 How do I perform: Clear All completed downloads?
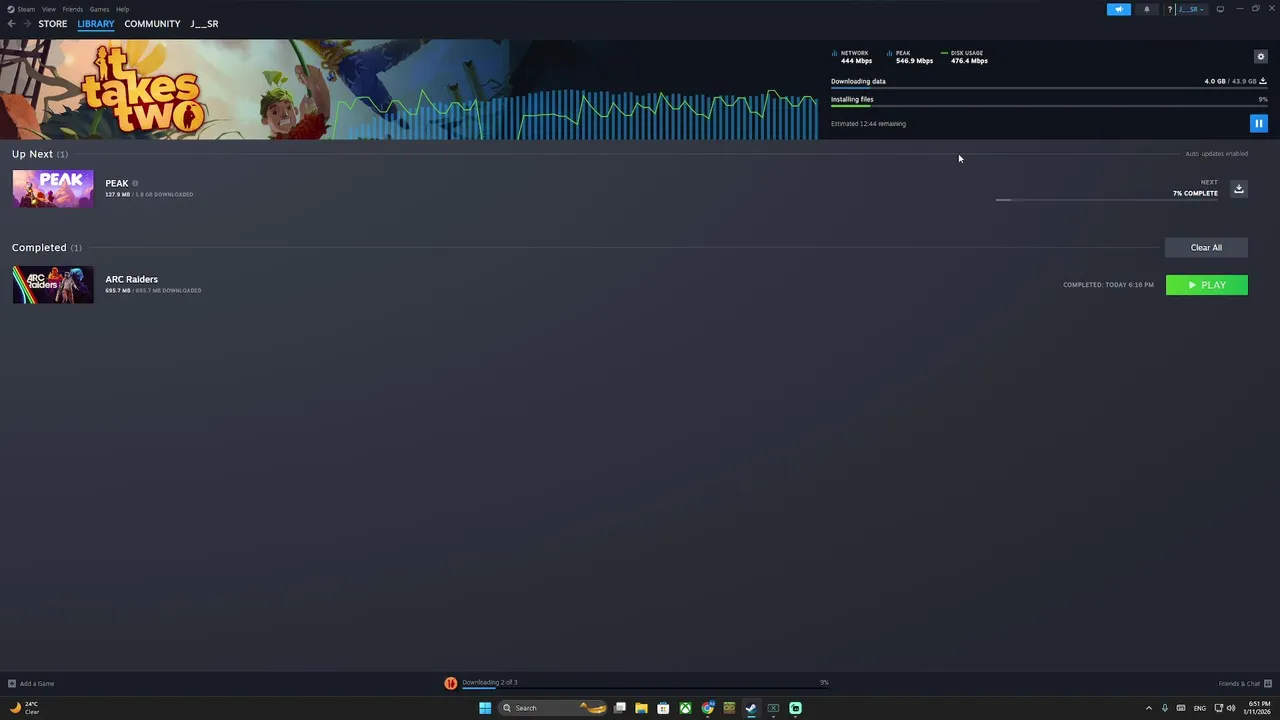(1206, 247)
